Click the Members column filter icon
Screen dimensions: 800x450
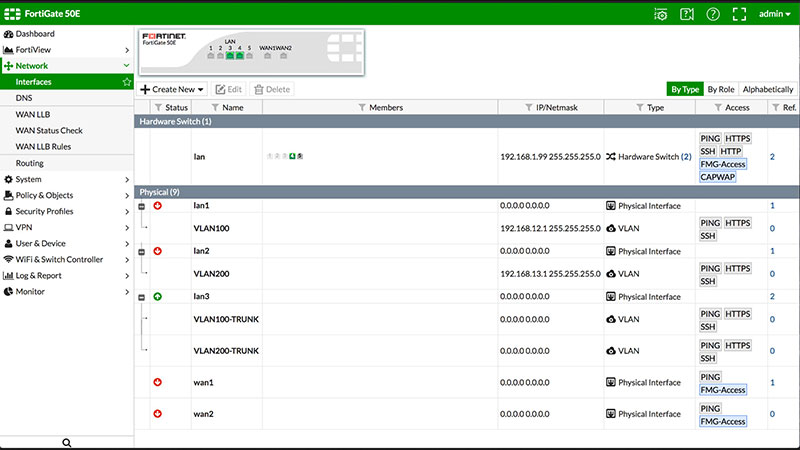click(362, 108)
